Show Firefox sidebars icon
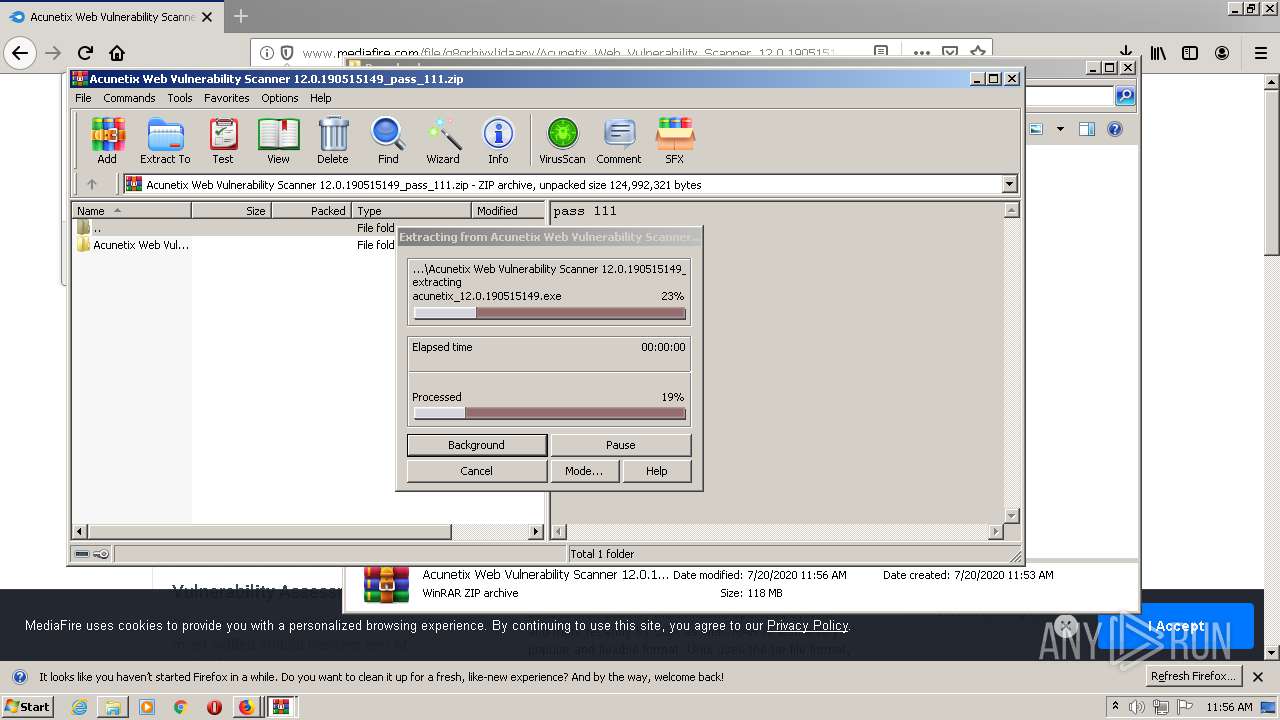The image size is (1280, 720). [x=1190, y=53]
